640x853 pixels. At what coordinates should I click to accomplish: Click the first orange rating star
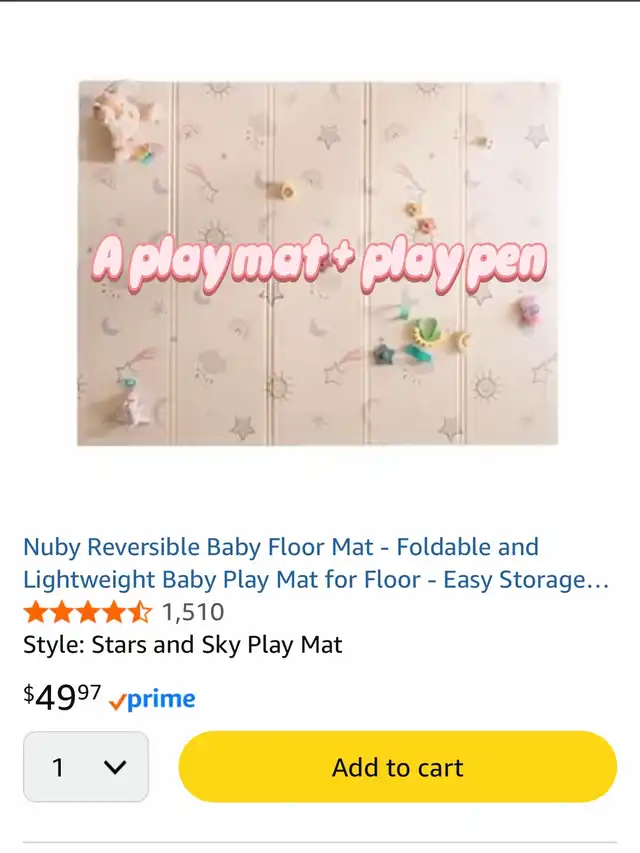[x=35, y=612]
